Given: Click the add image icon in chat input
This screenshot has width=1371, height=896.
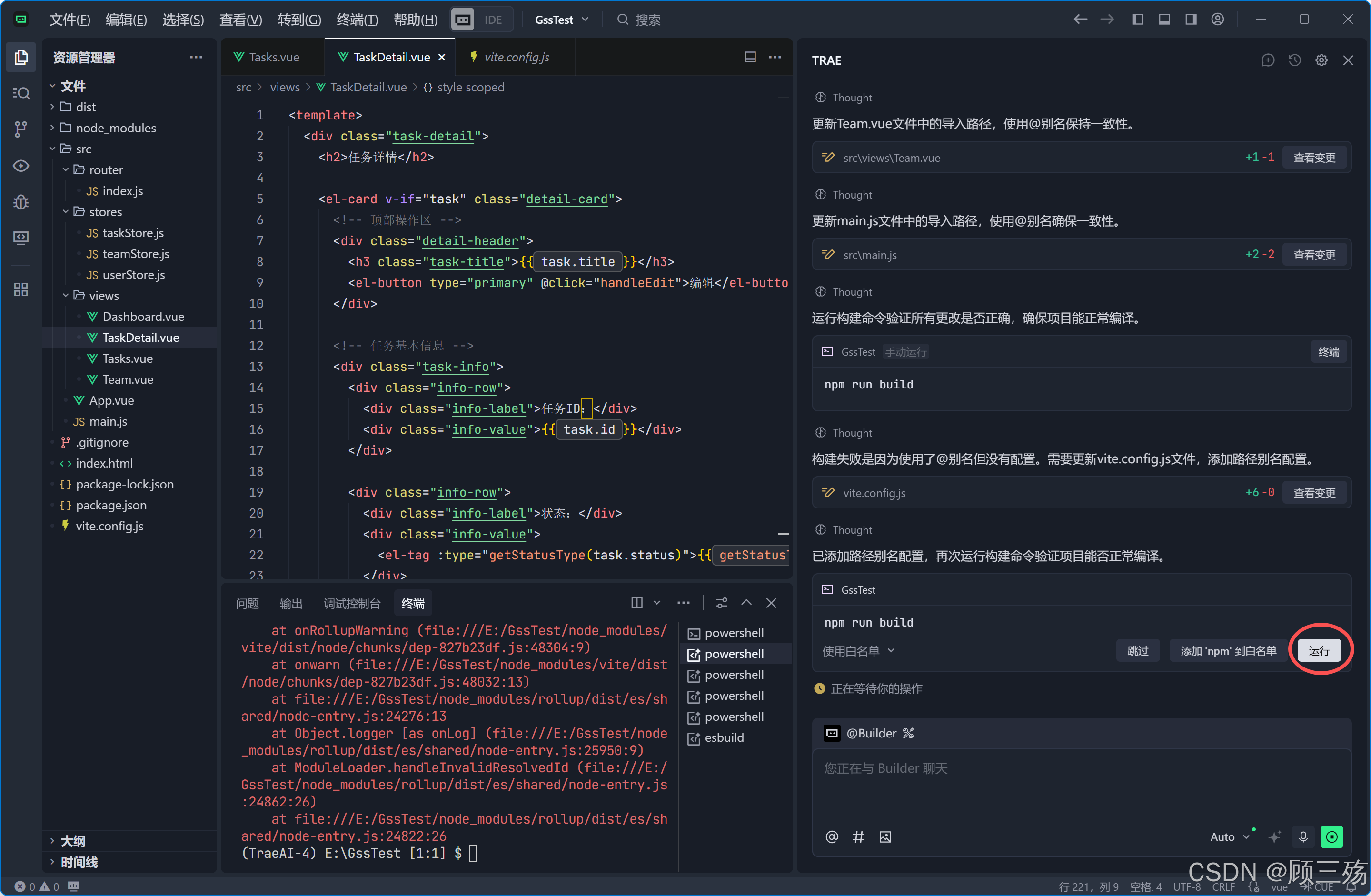Looking at the screenshot, I should tap(885, 836).
